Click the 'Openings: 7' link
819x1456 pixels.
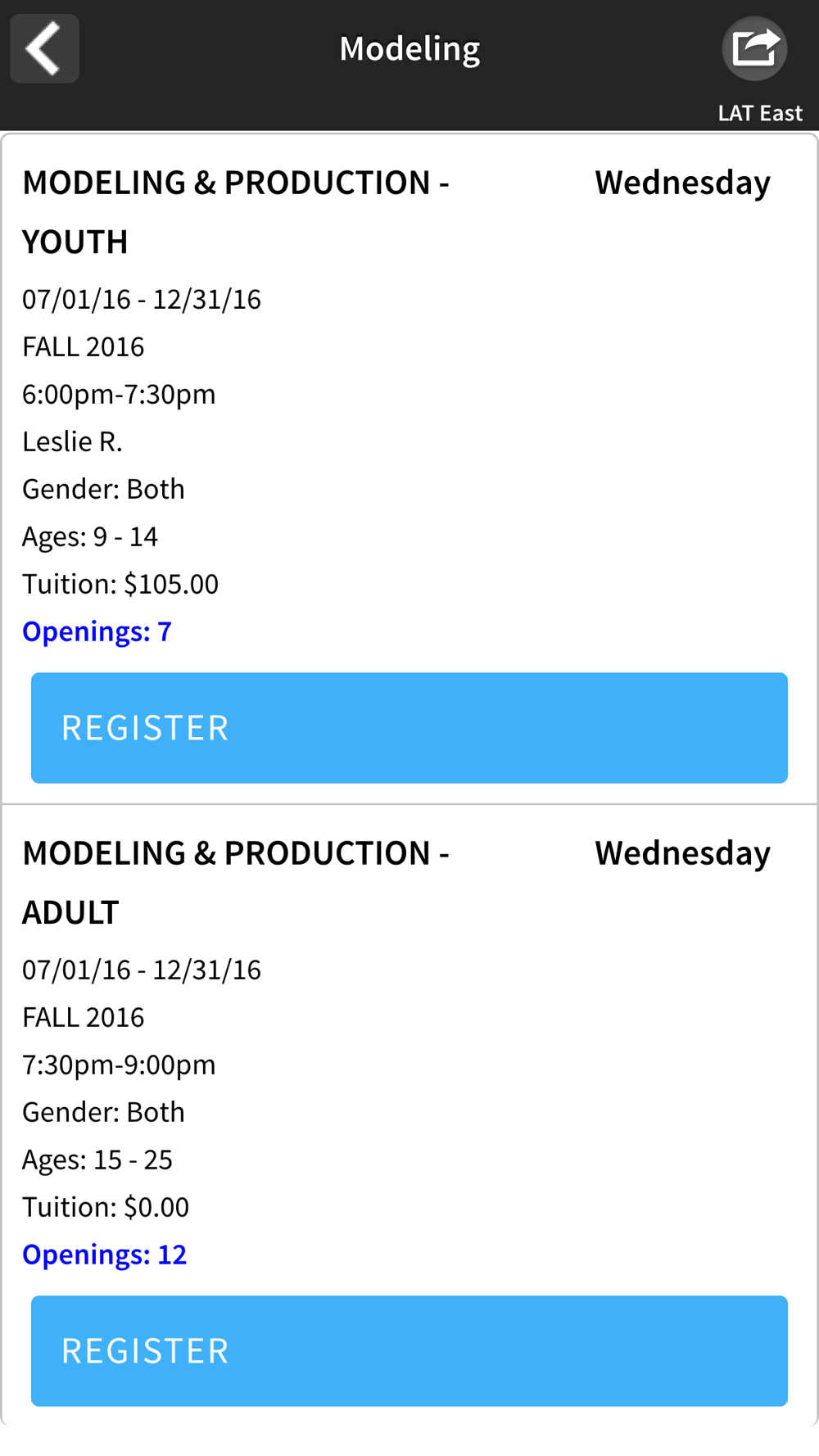pos(97,631)
